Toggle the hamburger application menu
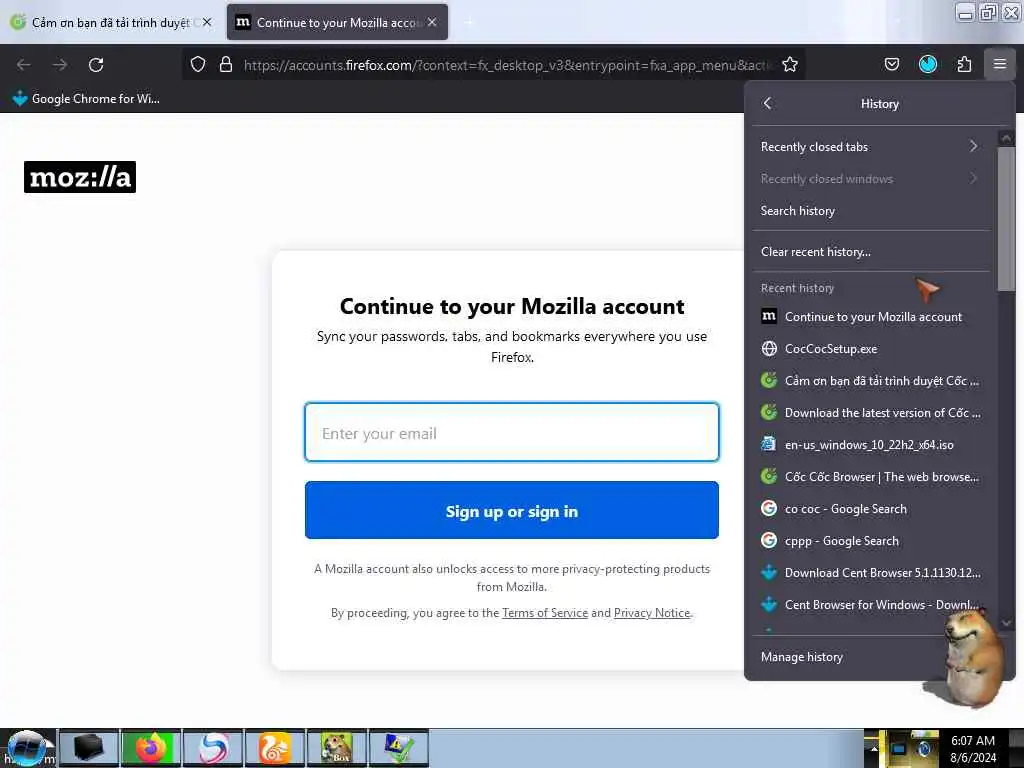 click(x=1000, y=65)
